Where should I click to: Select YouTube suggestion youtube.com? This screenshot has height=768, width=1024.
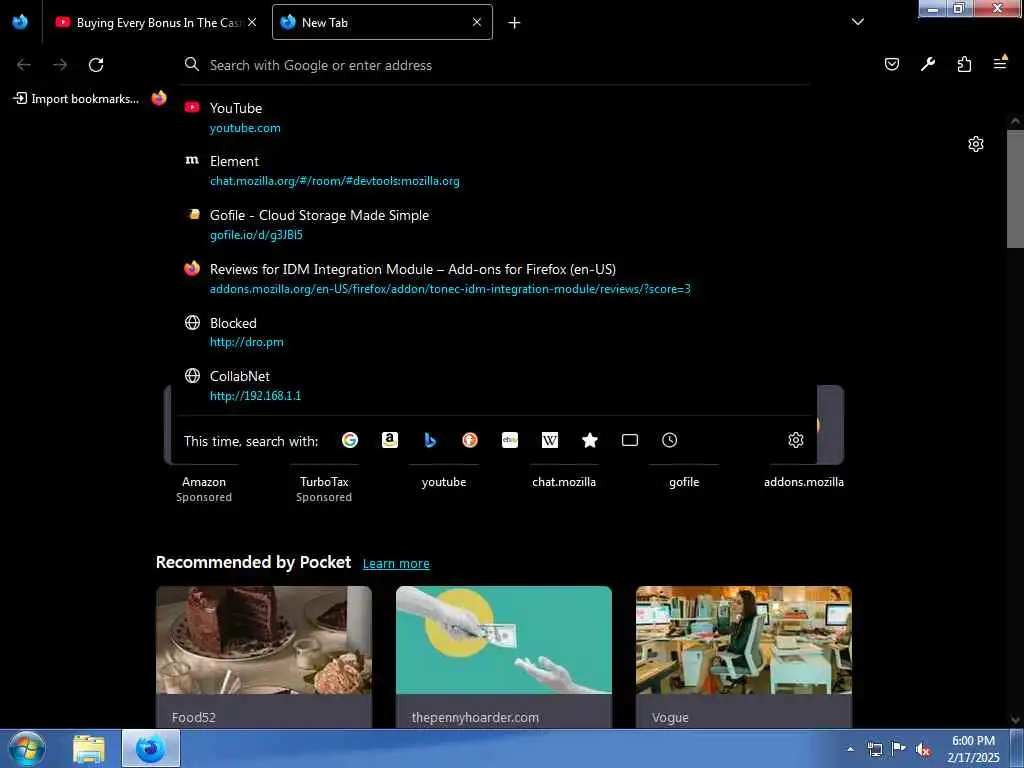(x=496, y=118)
